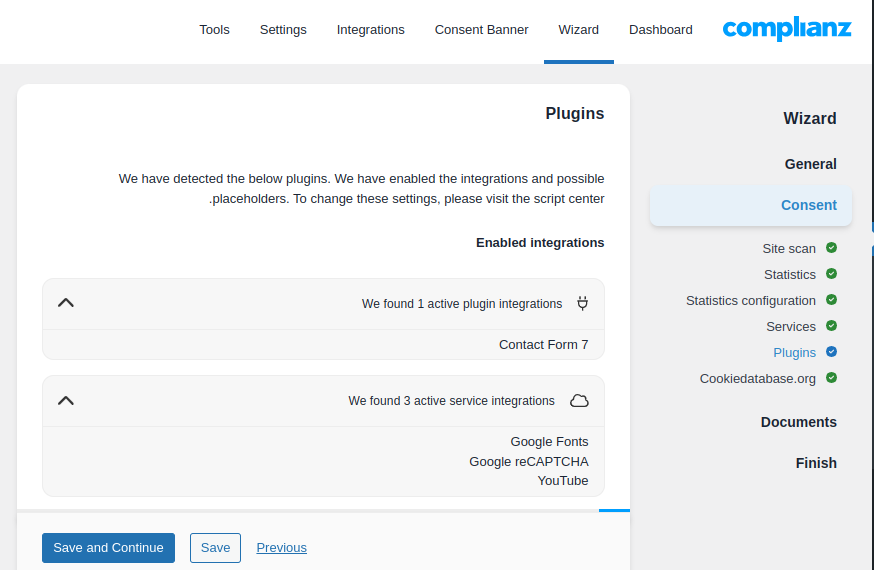The image size is (874, 570).
Task: Click green check icon beside Services
Action: [x=831, y=326]
